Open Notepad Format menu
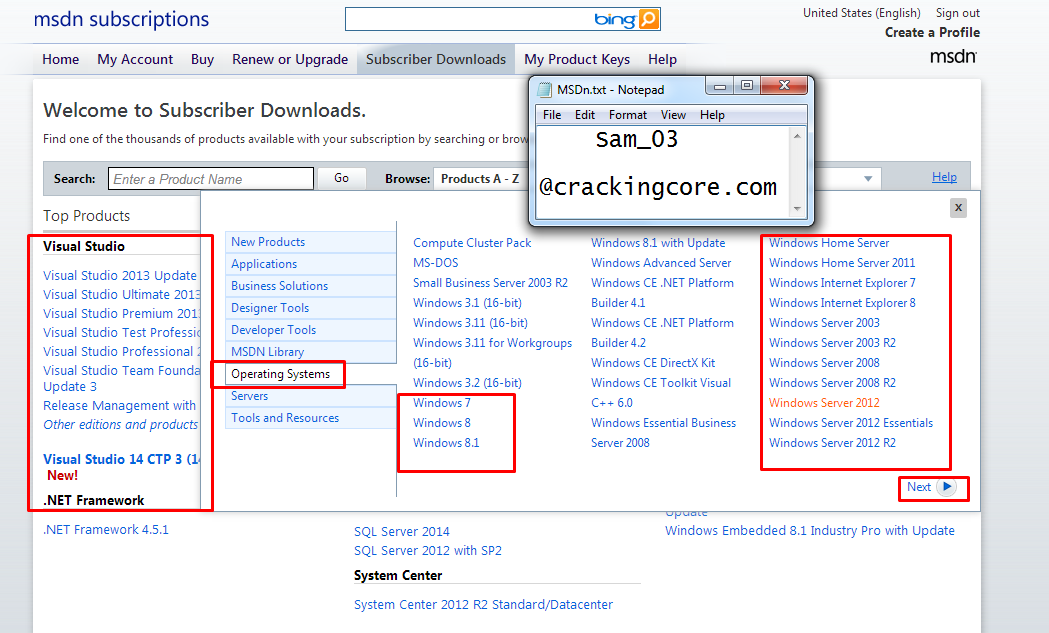Viewport: 1049px width, 633px height. click(628, 115)
